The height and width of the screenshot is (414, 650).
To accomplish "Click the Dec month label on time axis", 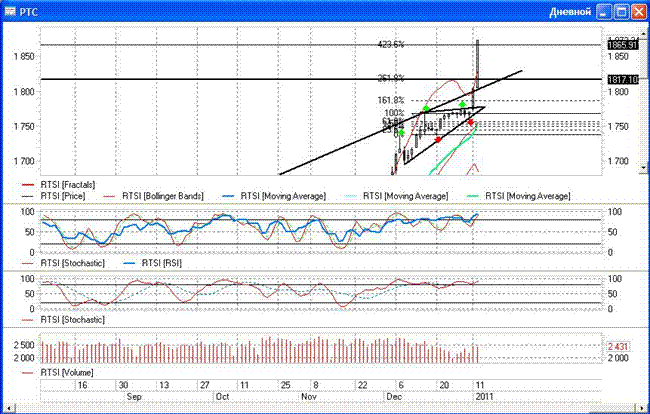I will [394, 397].
